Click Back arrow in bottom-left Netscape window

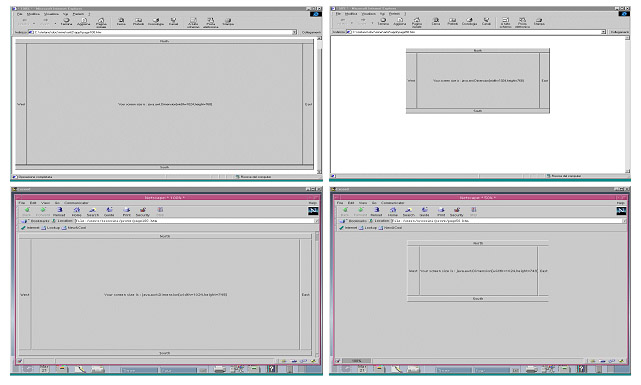(x=27, y=211)
